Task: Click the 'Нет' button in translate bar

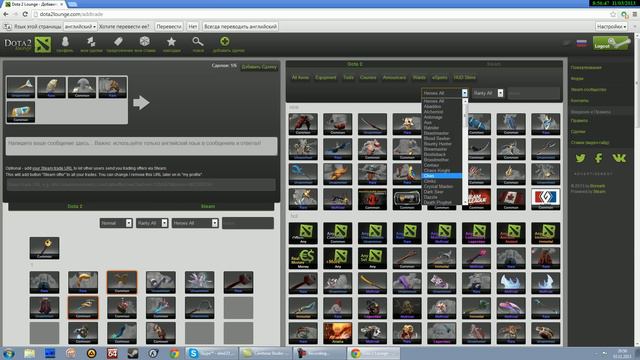Action: tap(193, 27)
